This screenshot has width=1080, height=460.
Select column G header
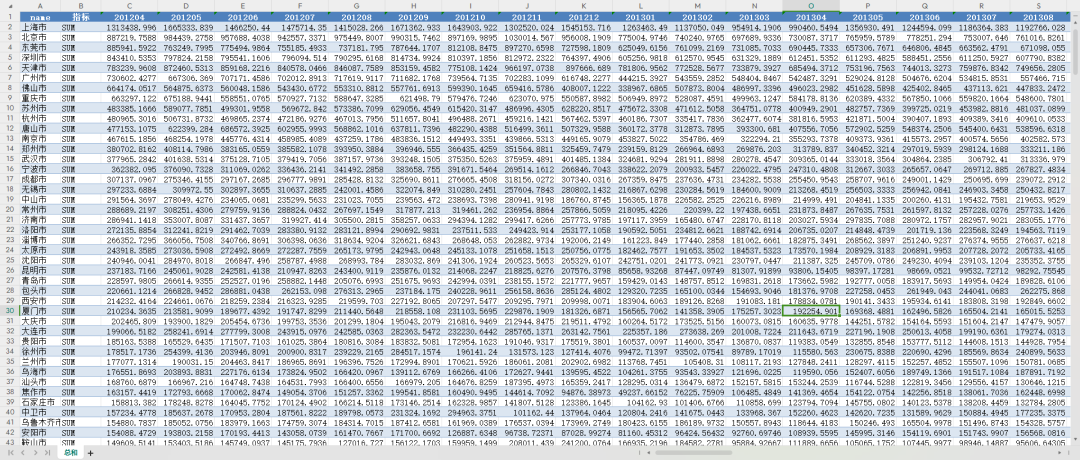356,5
